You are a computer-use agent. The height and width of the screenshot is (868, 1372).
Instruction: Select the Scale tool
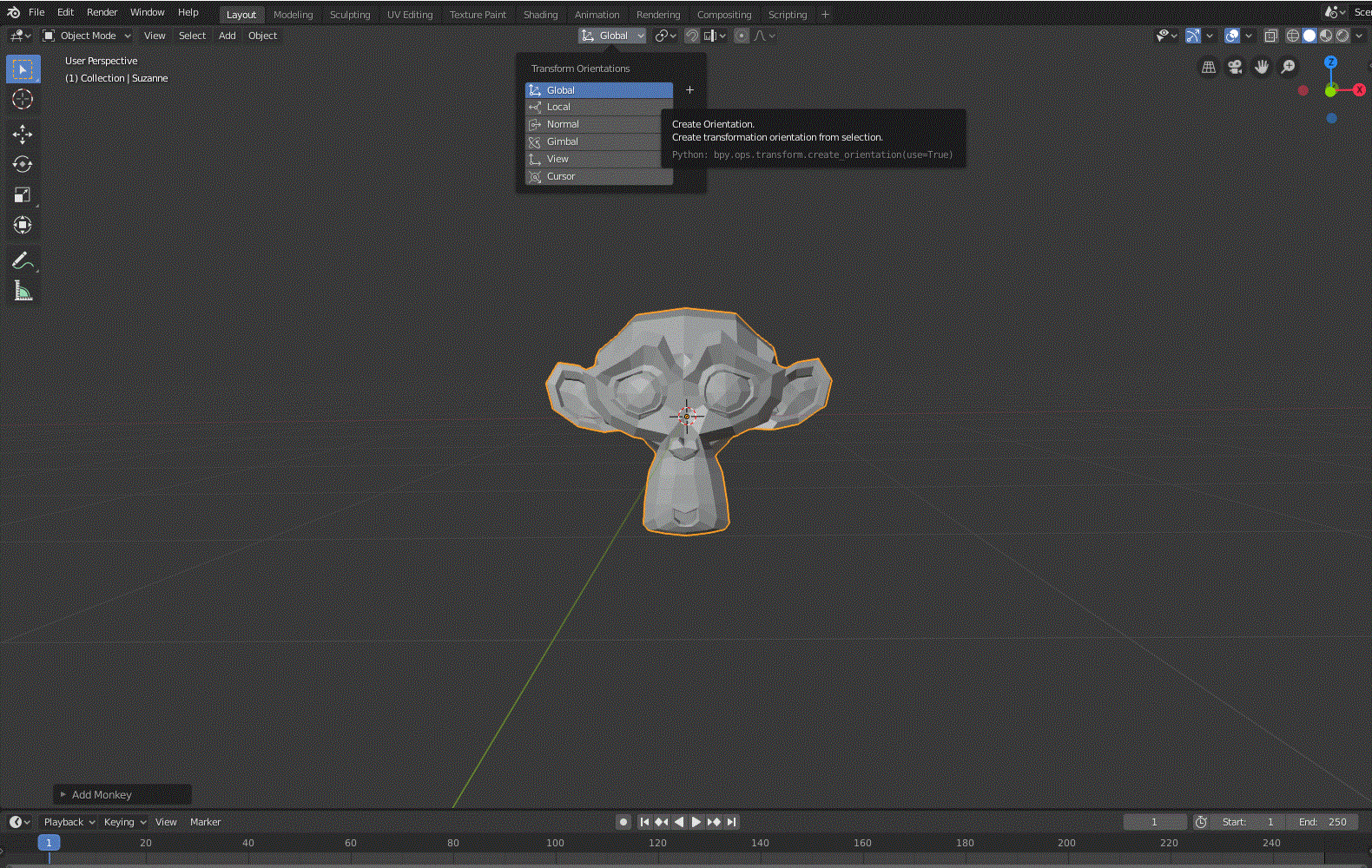[x=23, y=194]
